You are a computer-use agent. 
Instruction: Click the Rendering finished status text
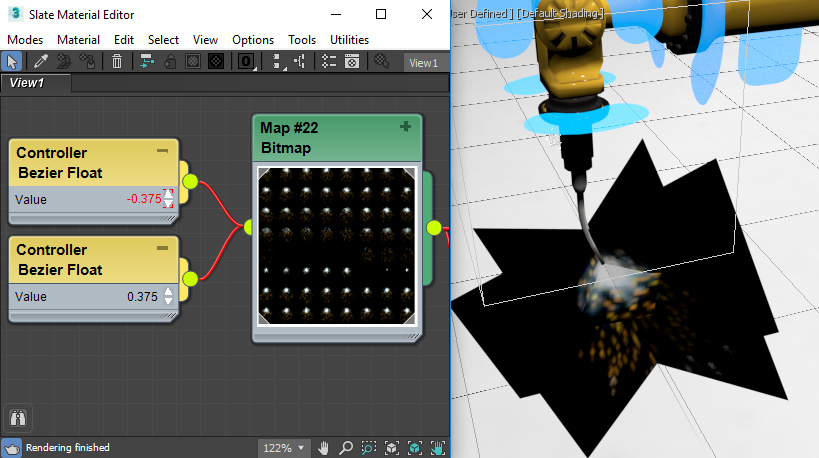click(x=67, y=448)
